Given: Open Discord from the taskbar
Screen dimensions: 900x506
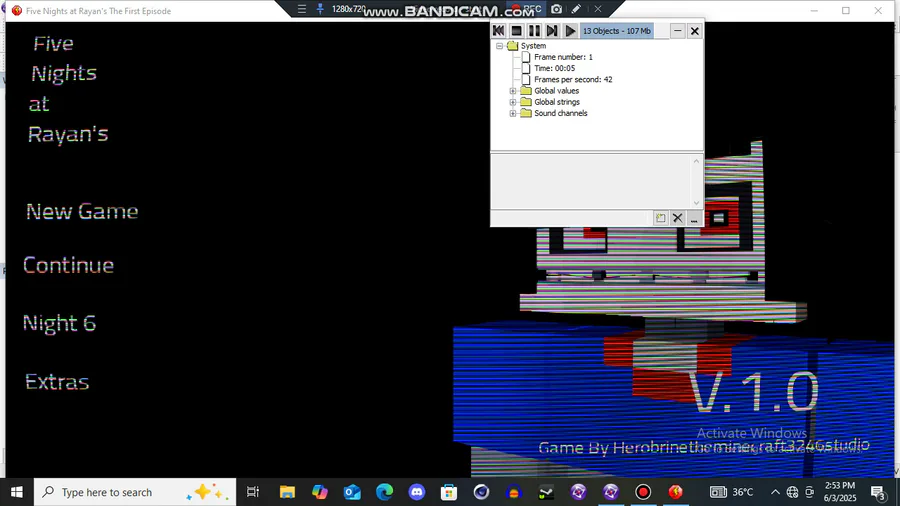Looking at the screenshot, I should pos(417,492).
